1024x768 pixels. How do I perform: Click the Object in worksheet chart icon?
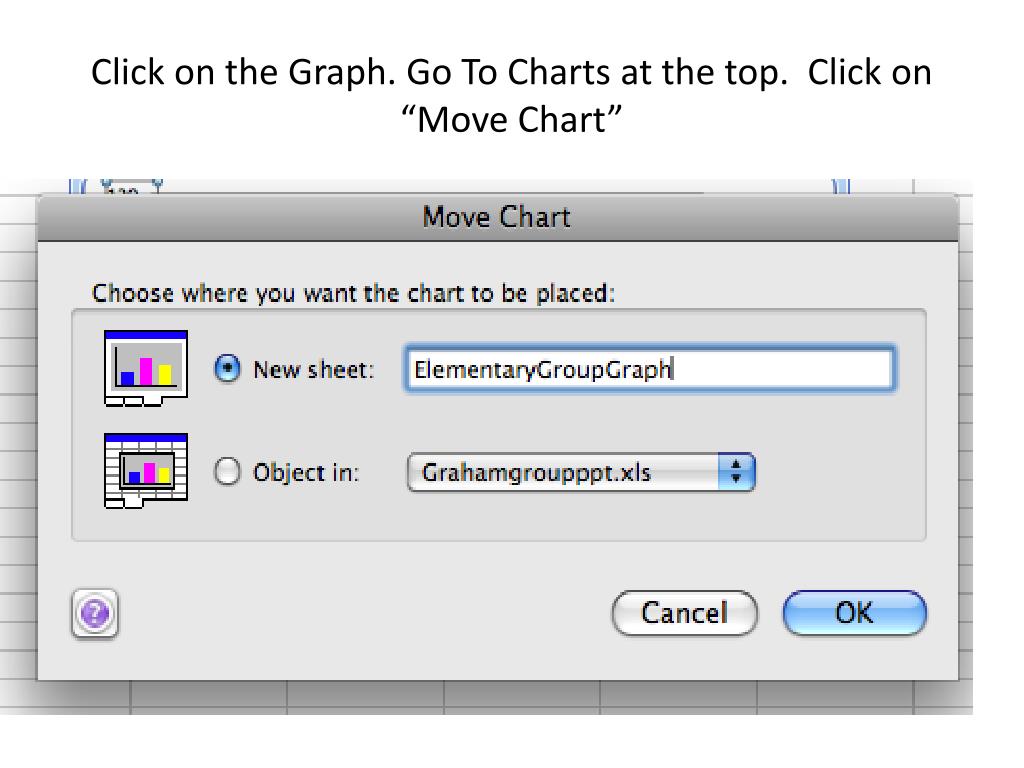(146, 470)
